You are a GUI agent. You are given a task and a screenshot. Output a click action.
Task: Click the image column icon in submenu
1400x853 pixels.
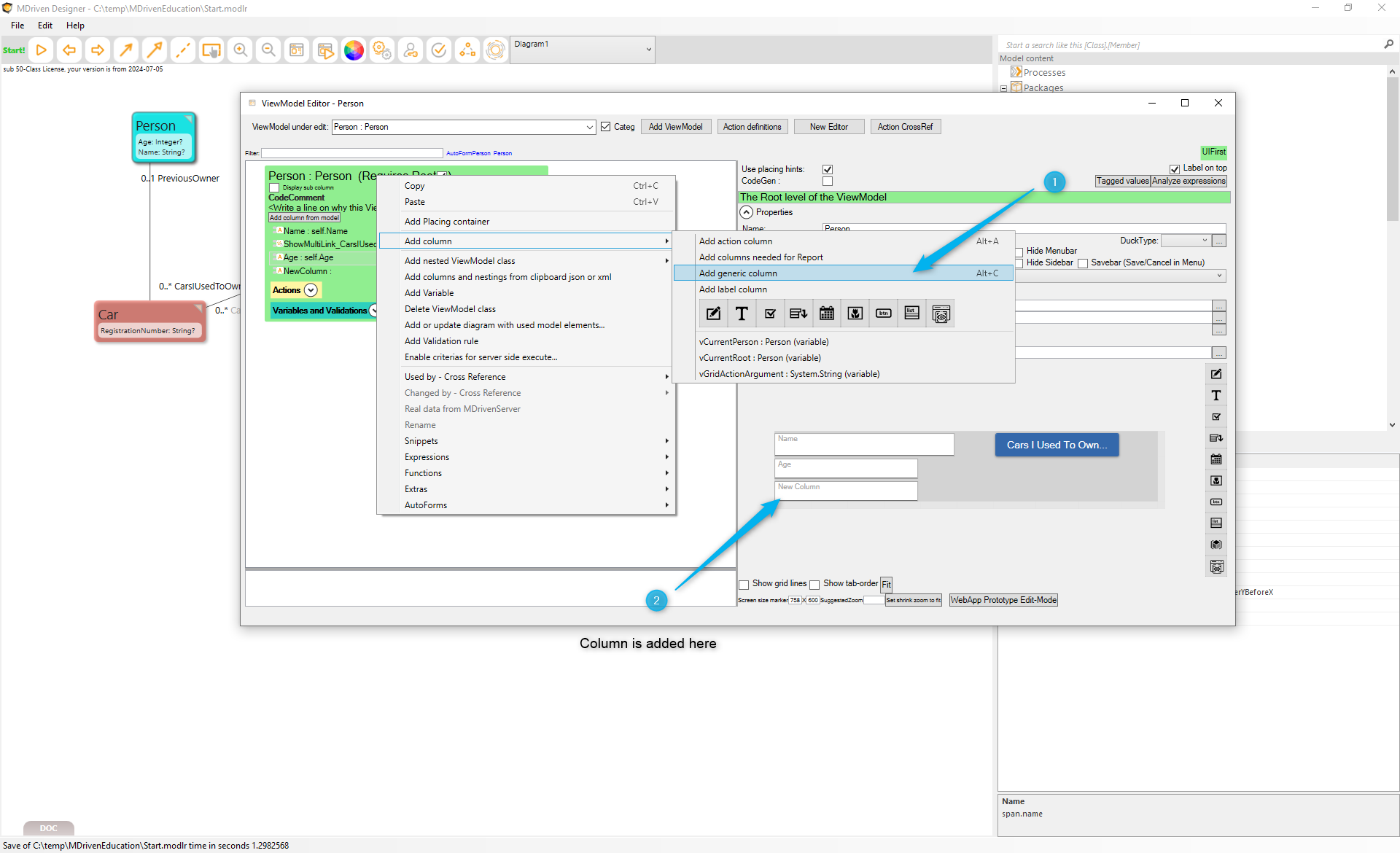(x=855, y=313)
